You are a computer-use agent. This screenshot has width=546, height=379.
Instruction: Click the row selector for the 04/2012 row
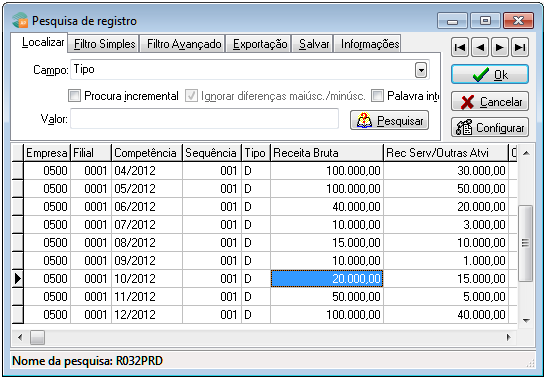pyautogui.click(x=17, y=171)
